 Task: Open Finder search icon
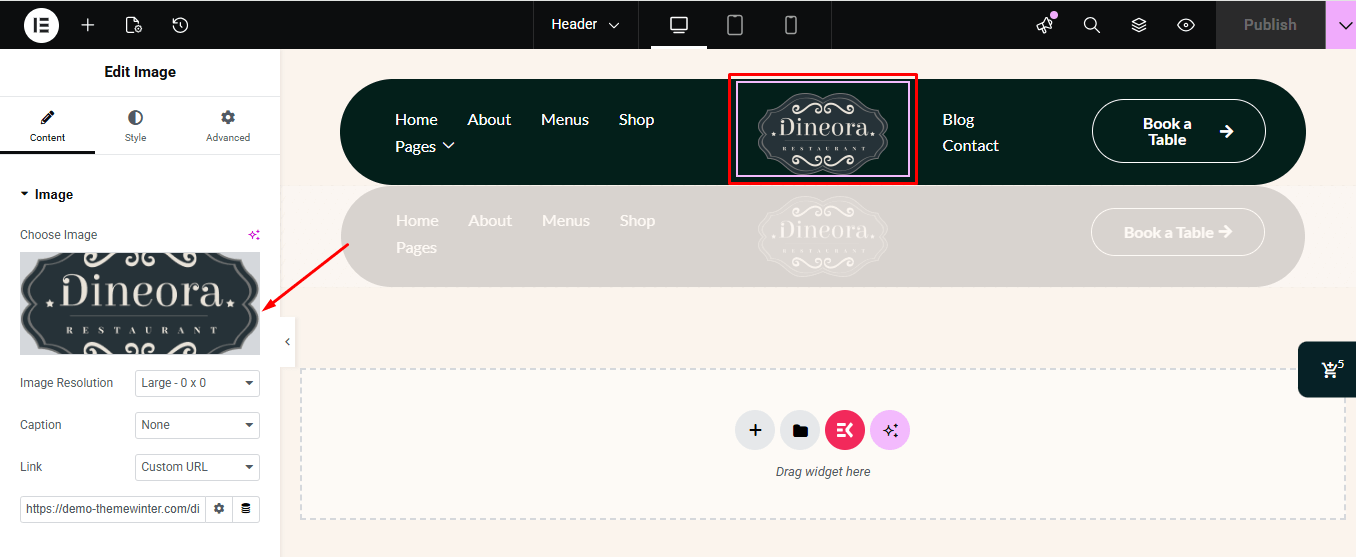tap(1092, 25)
